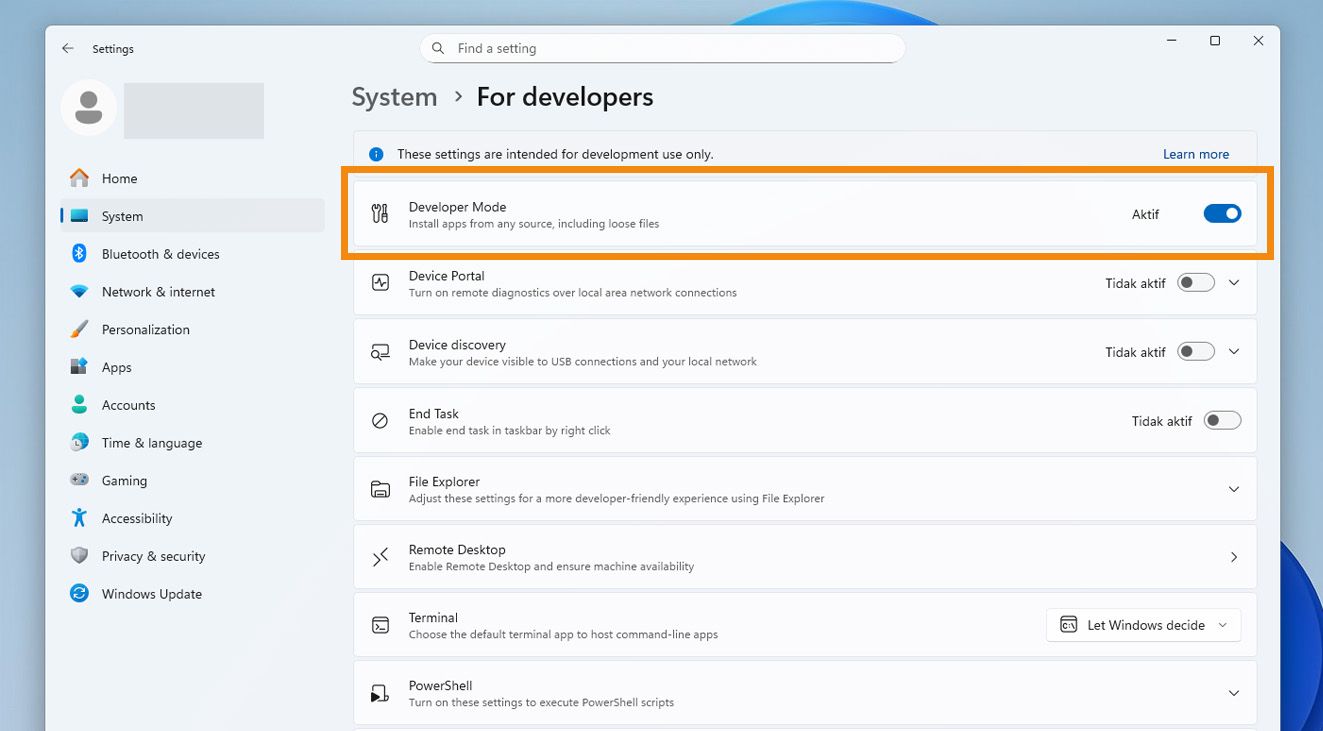Turn on the End Task toggle

coord(1222,421)
